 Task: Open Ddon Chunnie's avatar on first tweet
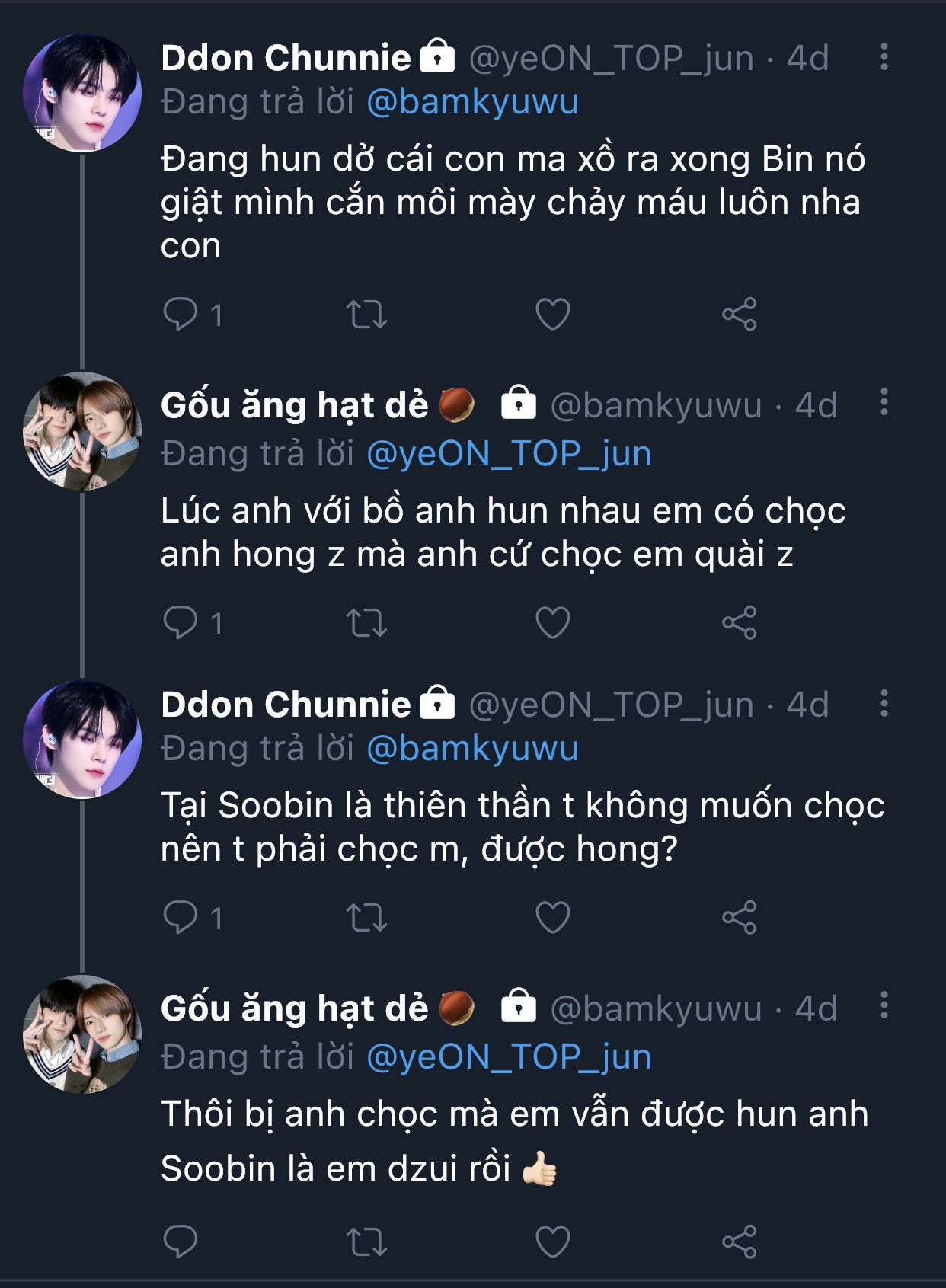click(82, 92)
